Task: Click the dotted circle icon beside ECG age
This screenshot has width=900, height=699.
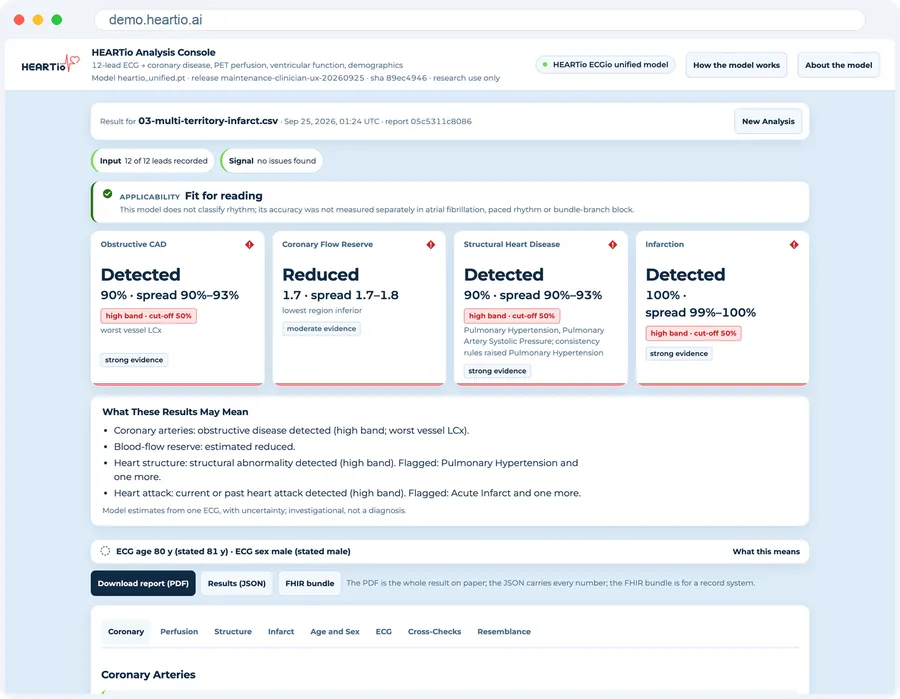Action: (105, 551)
